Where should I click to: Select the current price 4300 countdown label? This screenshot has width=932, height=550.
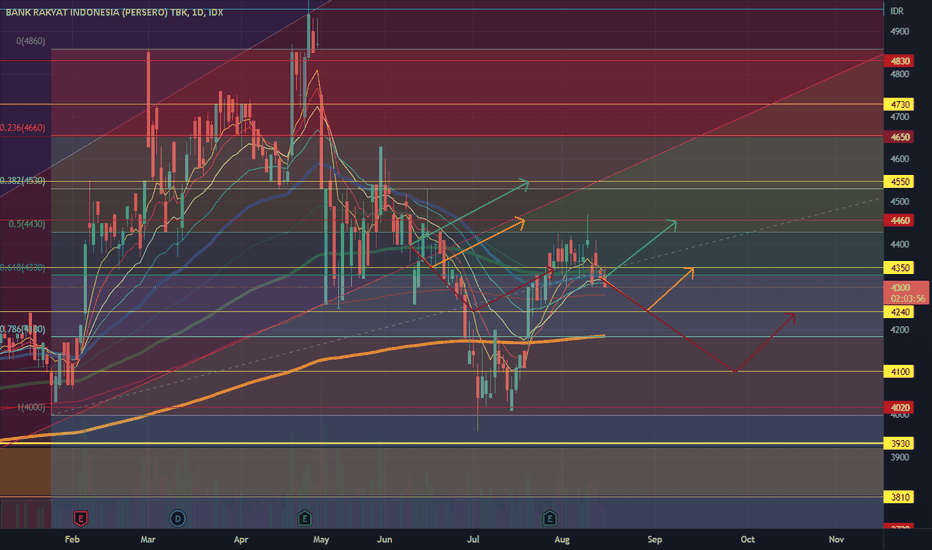907,293
